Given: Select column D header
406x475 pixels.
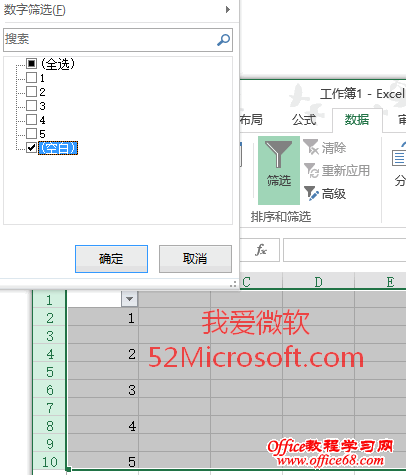Looking at the screenshot, I should pos(319,282).
